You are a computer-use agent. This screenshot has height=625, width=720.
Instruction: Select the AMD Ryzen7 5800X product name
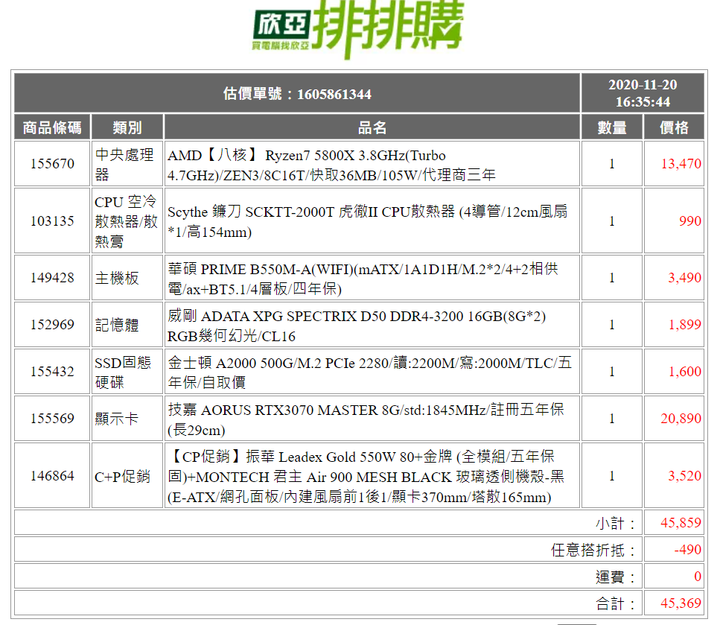click(x=331, y=165)
